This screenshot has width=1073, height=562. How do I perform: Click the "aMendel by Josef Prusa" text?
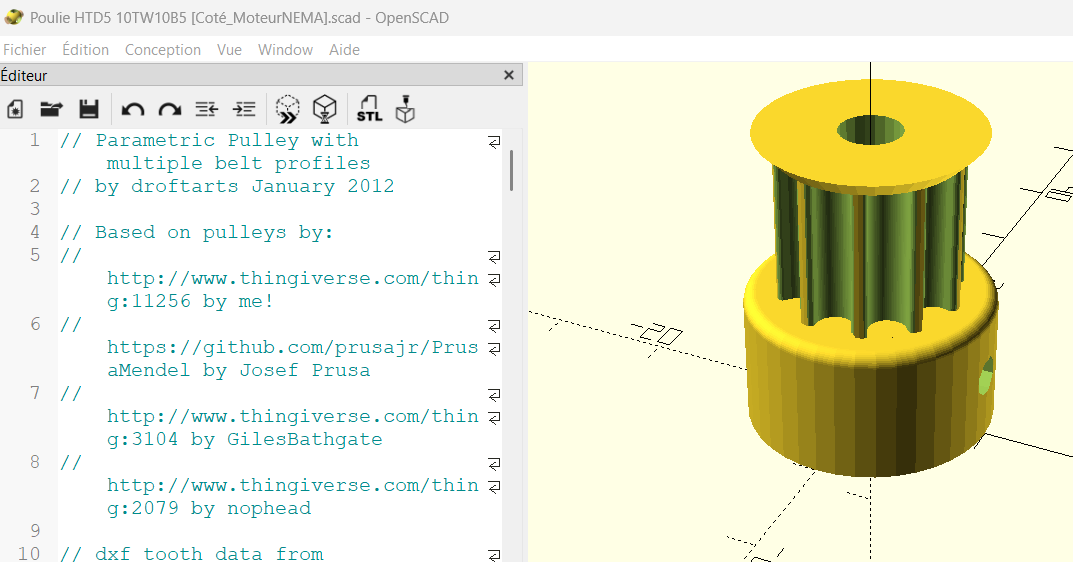point(238,370)
